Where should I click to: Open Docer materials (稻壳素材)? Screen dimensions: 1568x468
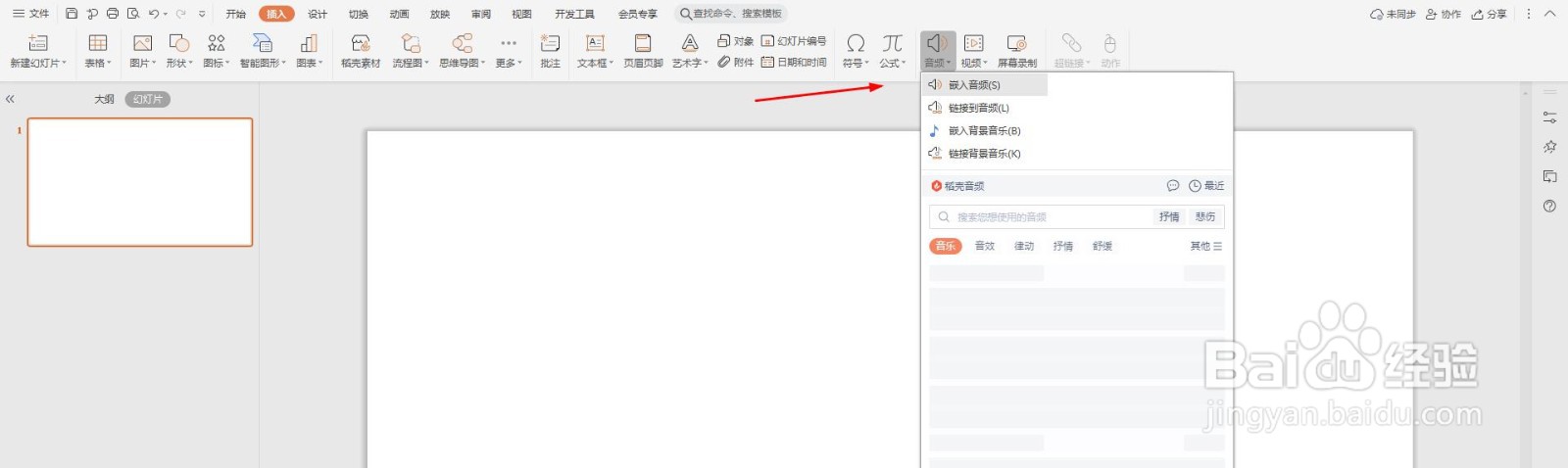tap(361, 51)
